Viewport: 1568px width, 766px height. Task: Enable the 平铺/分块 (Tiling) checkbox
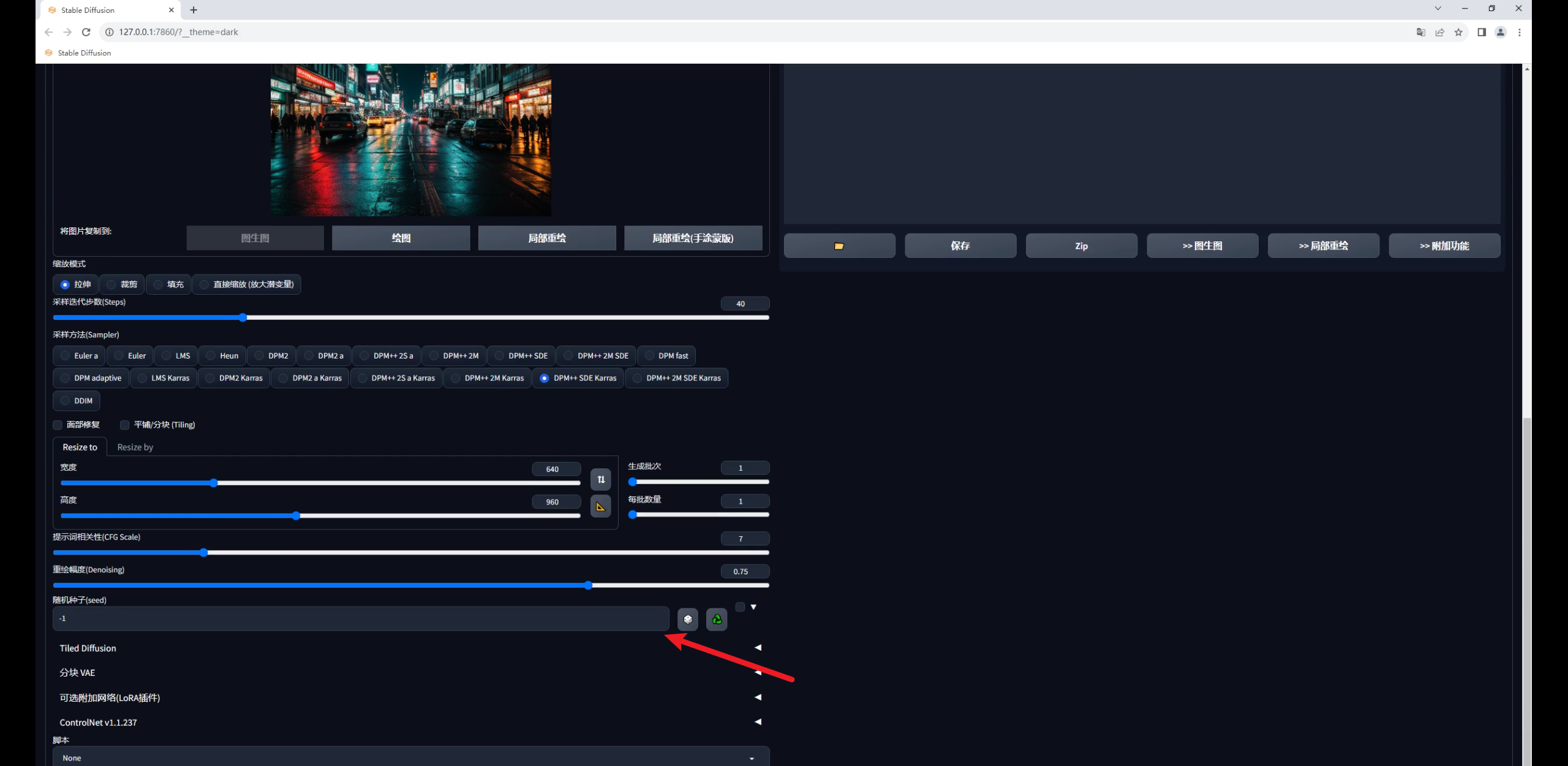124,425
